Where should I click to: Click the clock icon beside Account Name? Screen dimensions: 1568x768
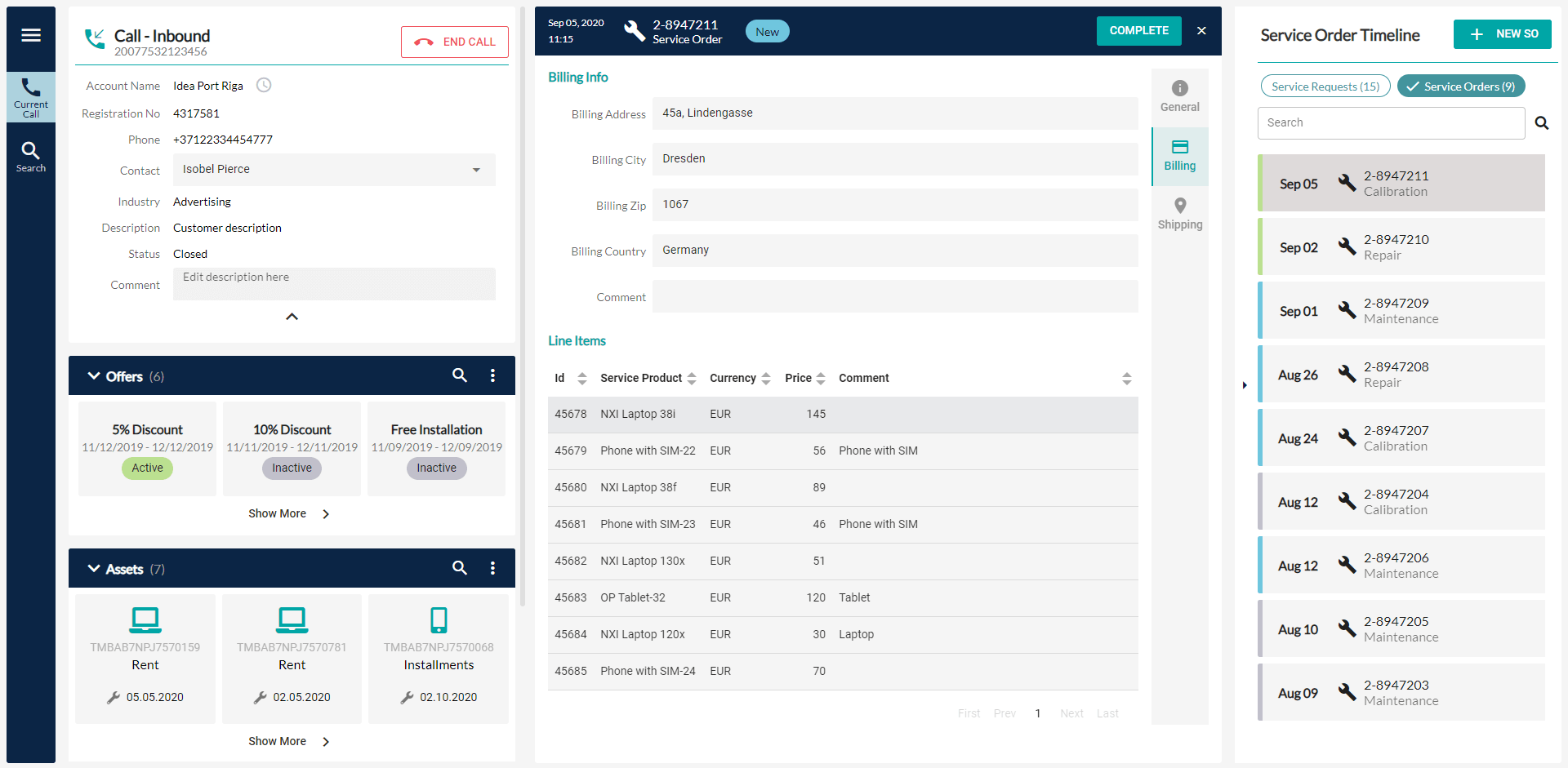tap(263, 84)
